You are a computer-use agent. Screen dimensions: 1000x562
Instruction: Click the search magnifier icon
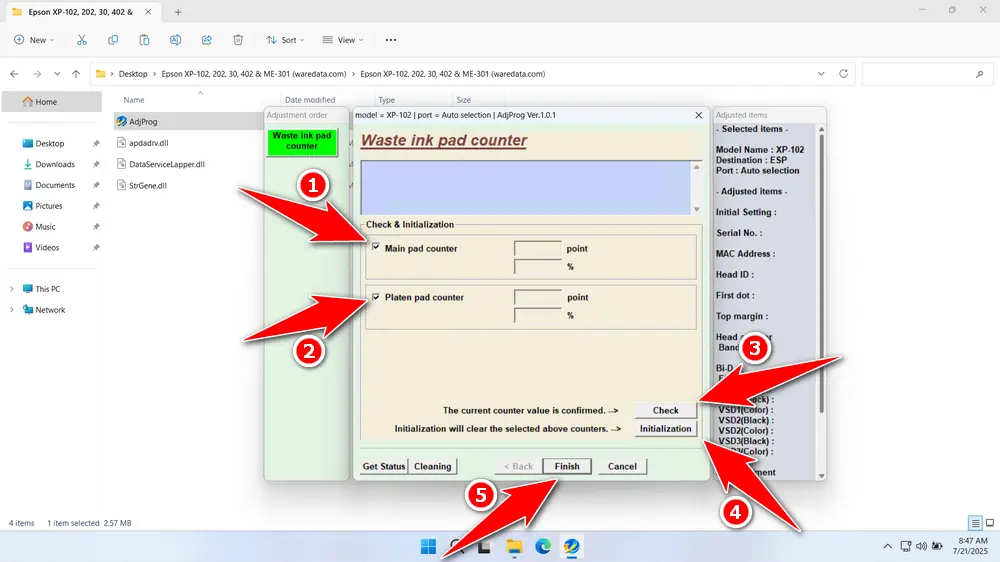[x=980, y=74]
